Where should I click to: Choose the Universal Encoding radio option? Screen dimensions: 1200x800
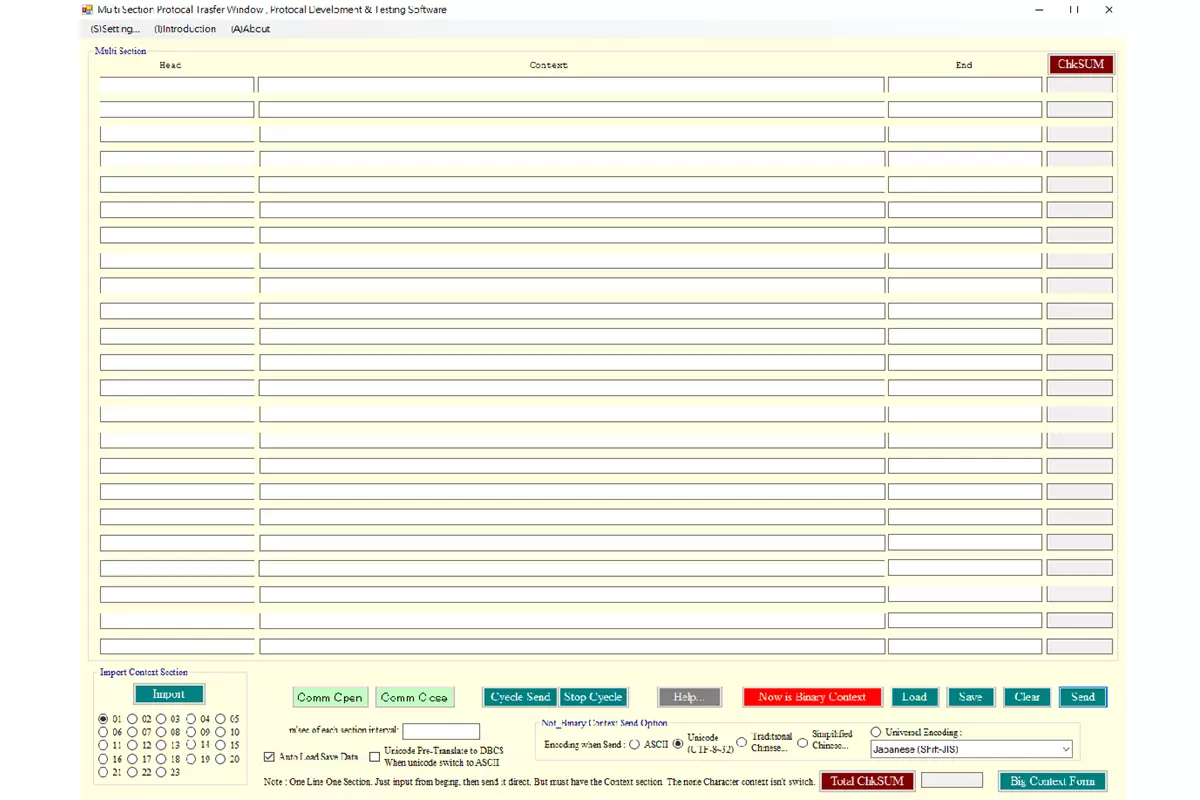point(876,732)
